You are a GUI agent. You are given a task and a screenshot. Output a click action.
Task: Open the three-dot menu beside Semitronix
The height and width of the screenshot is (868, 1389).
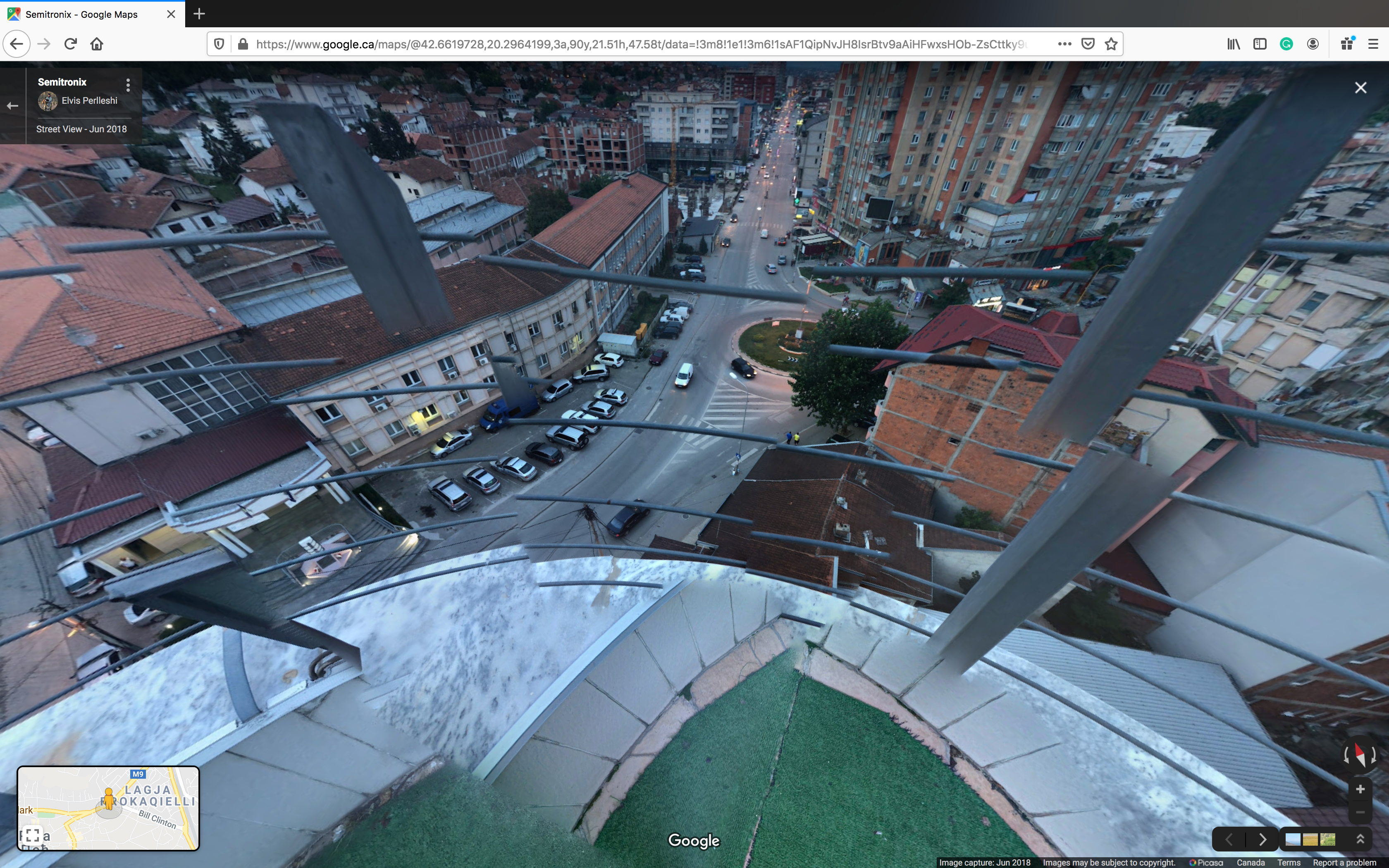point(128,85)
